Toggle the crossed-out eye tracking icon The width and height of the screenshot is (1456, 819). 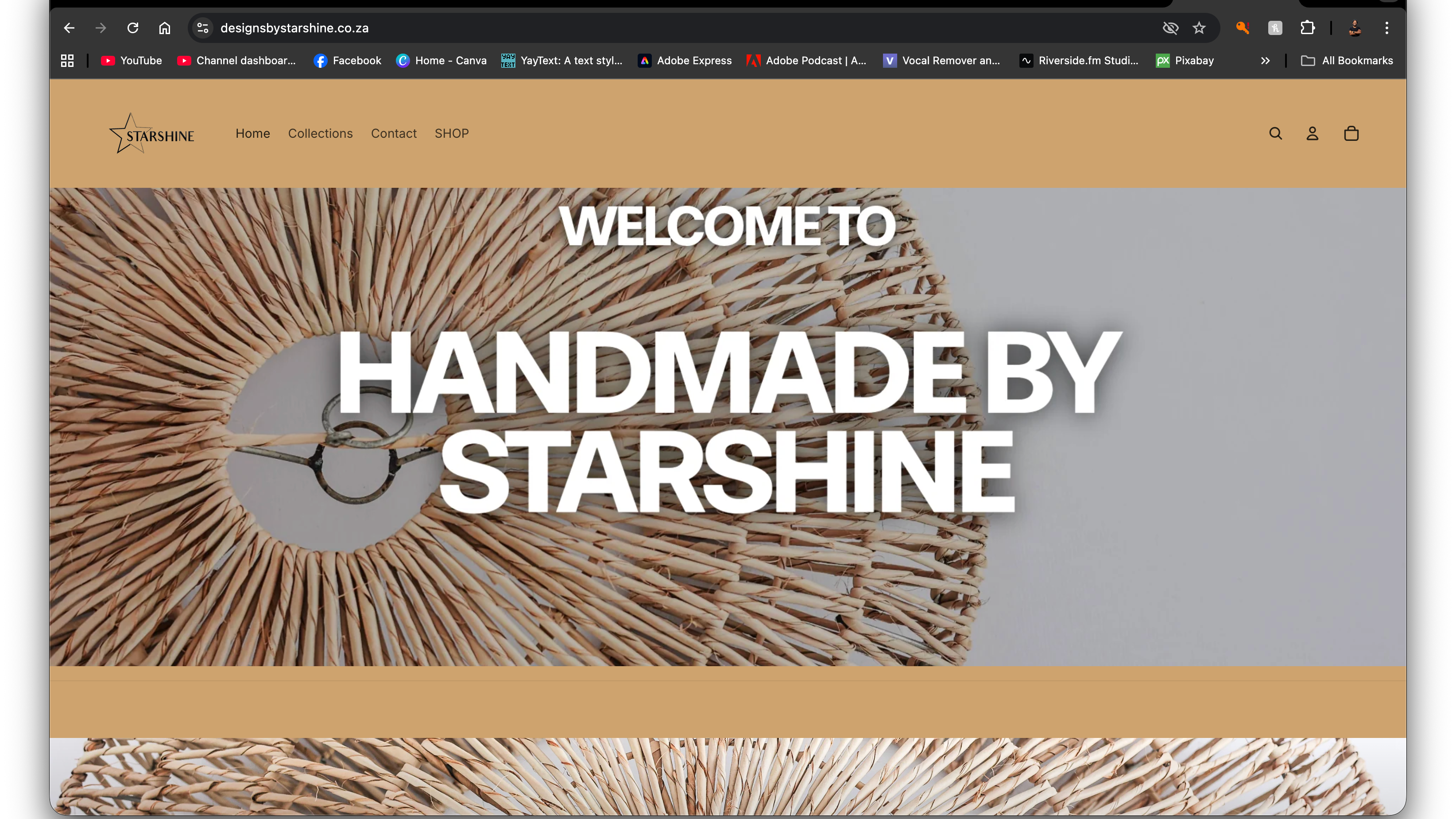tap(1170, 28)
